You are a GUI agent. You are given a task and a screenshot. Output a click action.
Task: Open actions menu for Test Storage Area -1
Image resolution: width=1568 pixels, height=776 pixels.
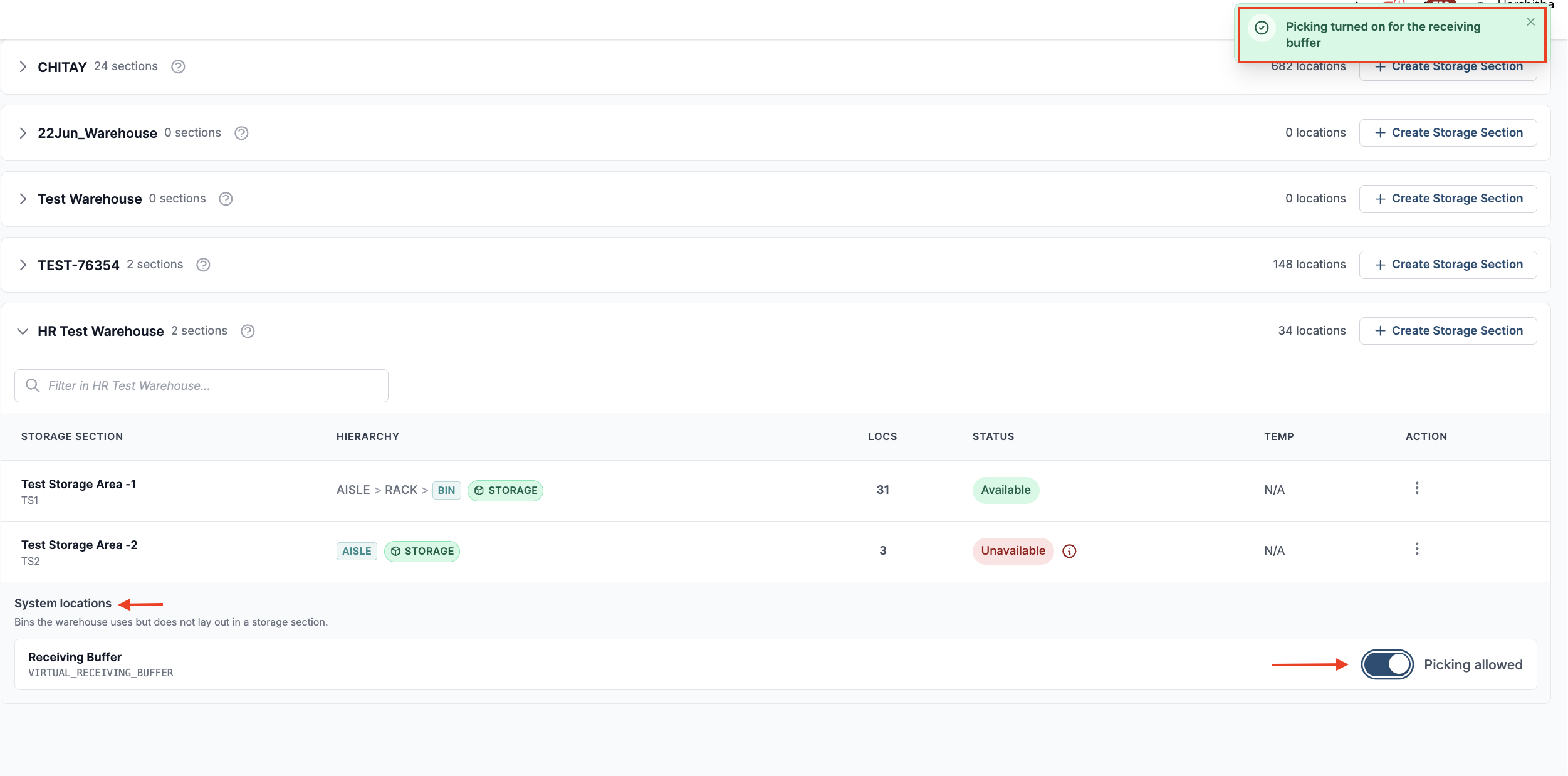(1416, 488)
